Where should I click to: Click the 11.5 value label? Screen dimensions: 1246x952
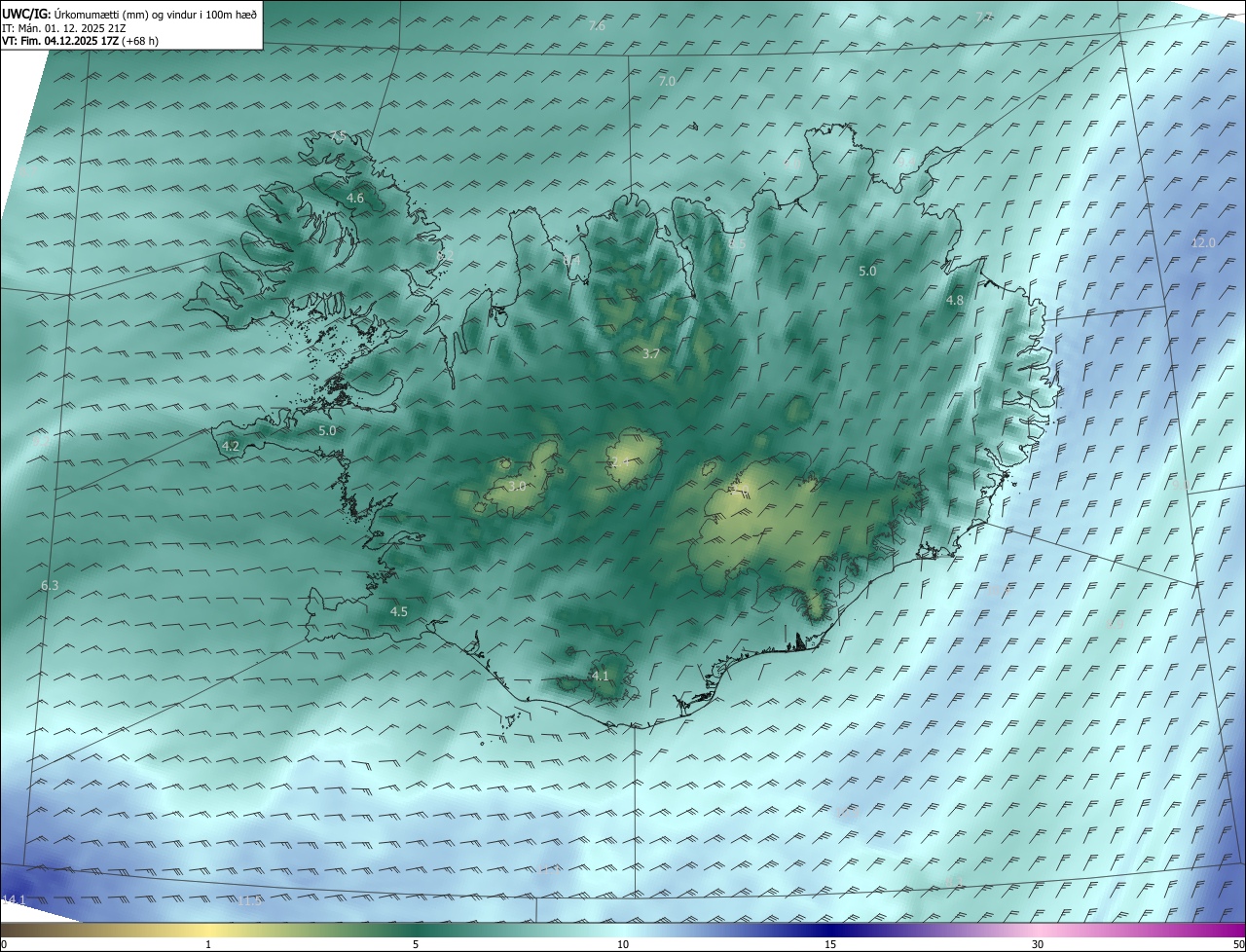click(251, 902)
